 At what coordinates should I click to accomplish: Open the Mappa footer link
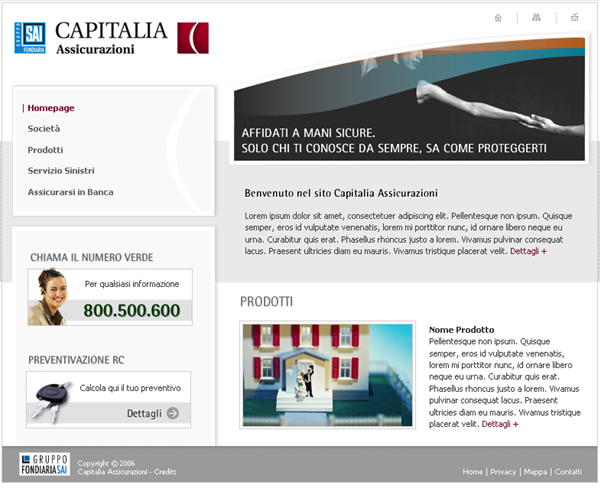pos(535,472)
